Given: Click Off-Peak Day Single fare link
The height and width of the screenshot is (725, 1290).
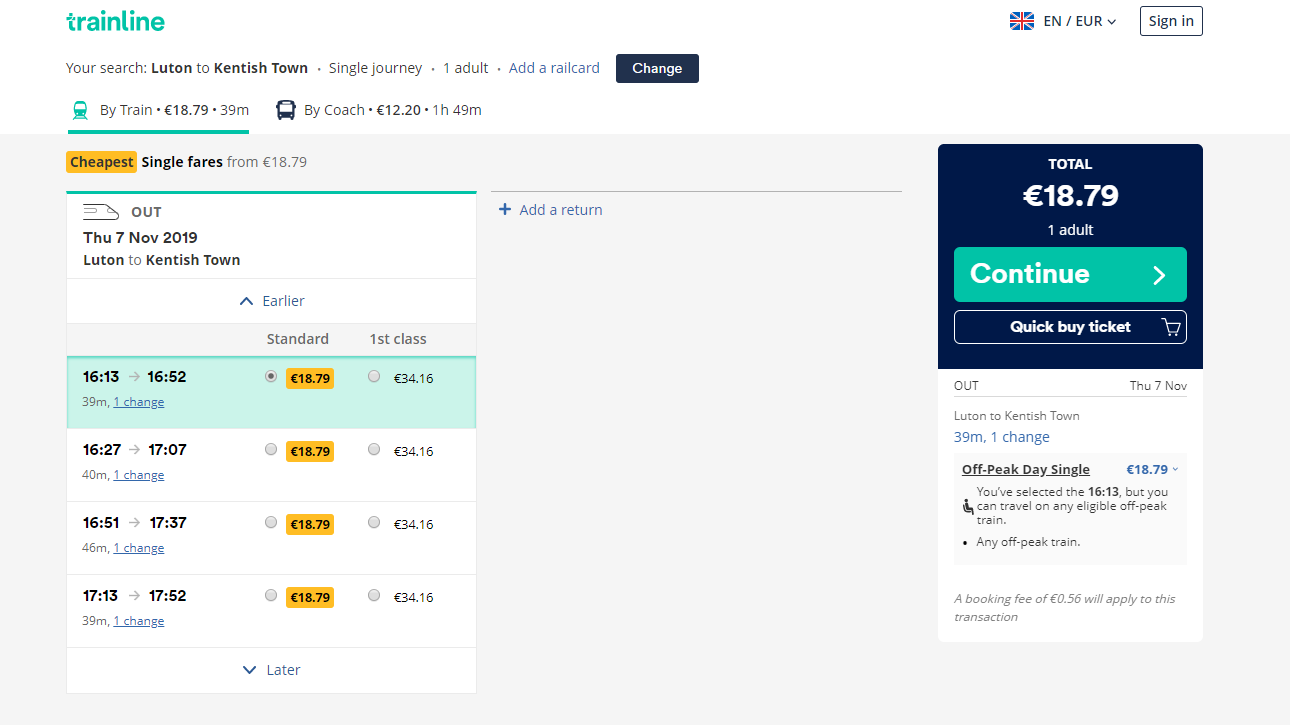Looking at the screenshot, I should [1026, 469].
